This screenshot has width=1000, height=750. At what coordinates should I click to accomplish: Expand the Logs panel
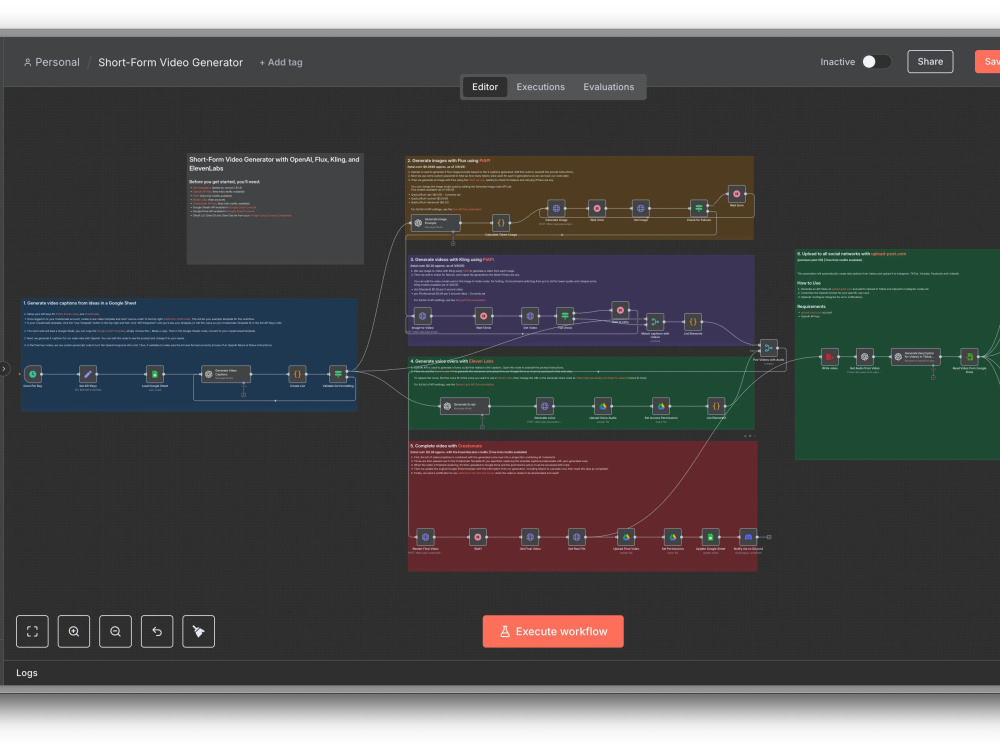(27, 673)
